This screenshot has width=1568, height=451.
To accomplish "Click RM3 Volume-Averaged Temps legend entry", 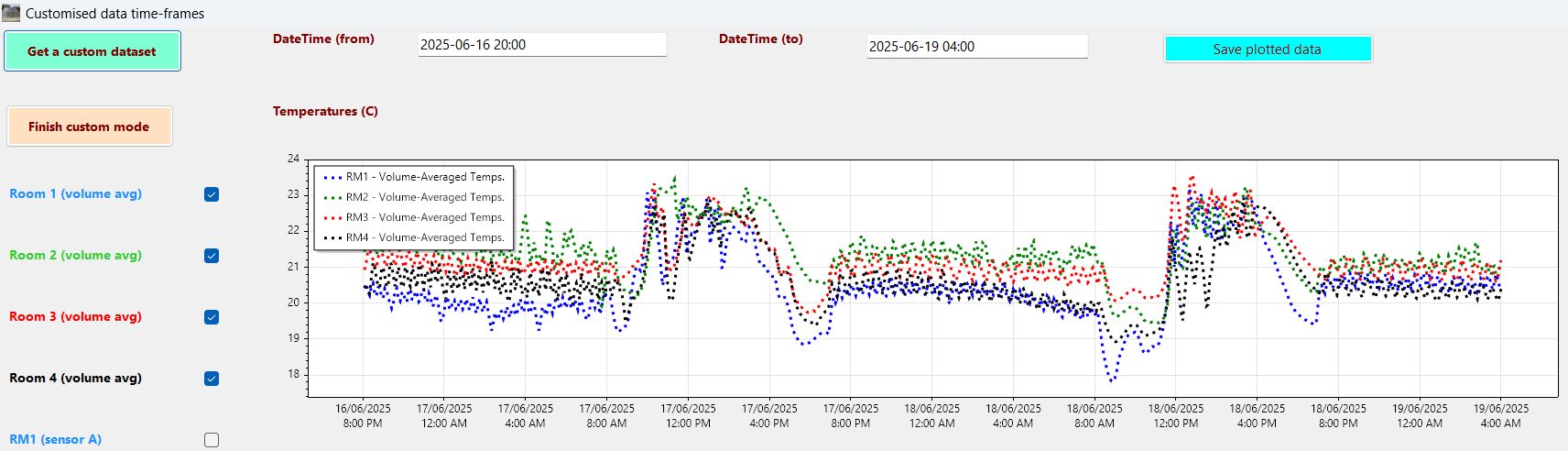I will [424, 217].
